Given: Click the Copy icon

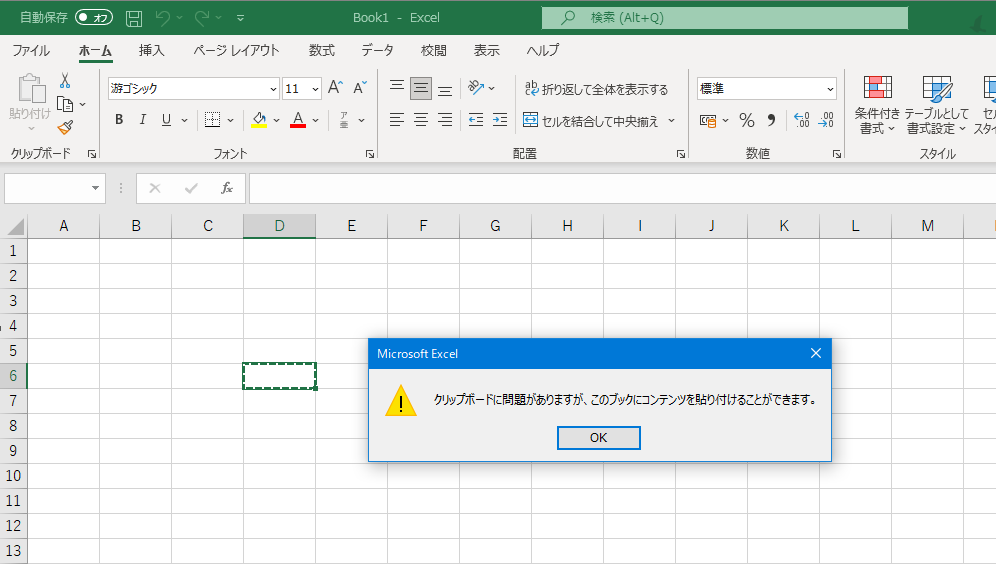Looking at the screenshot, I should pyautogui.click(x=65, y=104).
